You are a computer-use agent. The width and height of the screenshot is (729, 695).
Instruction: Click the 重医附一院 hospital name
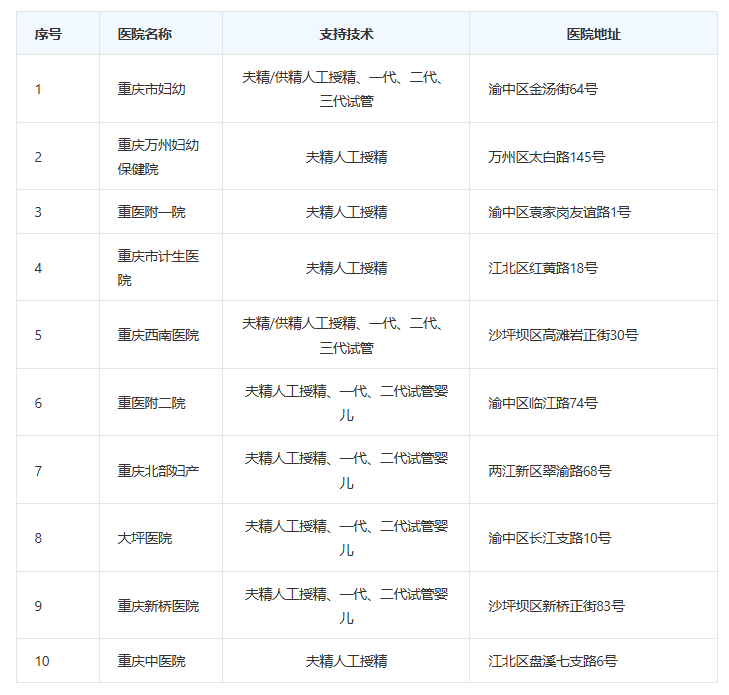(x=152, y=212)
